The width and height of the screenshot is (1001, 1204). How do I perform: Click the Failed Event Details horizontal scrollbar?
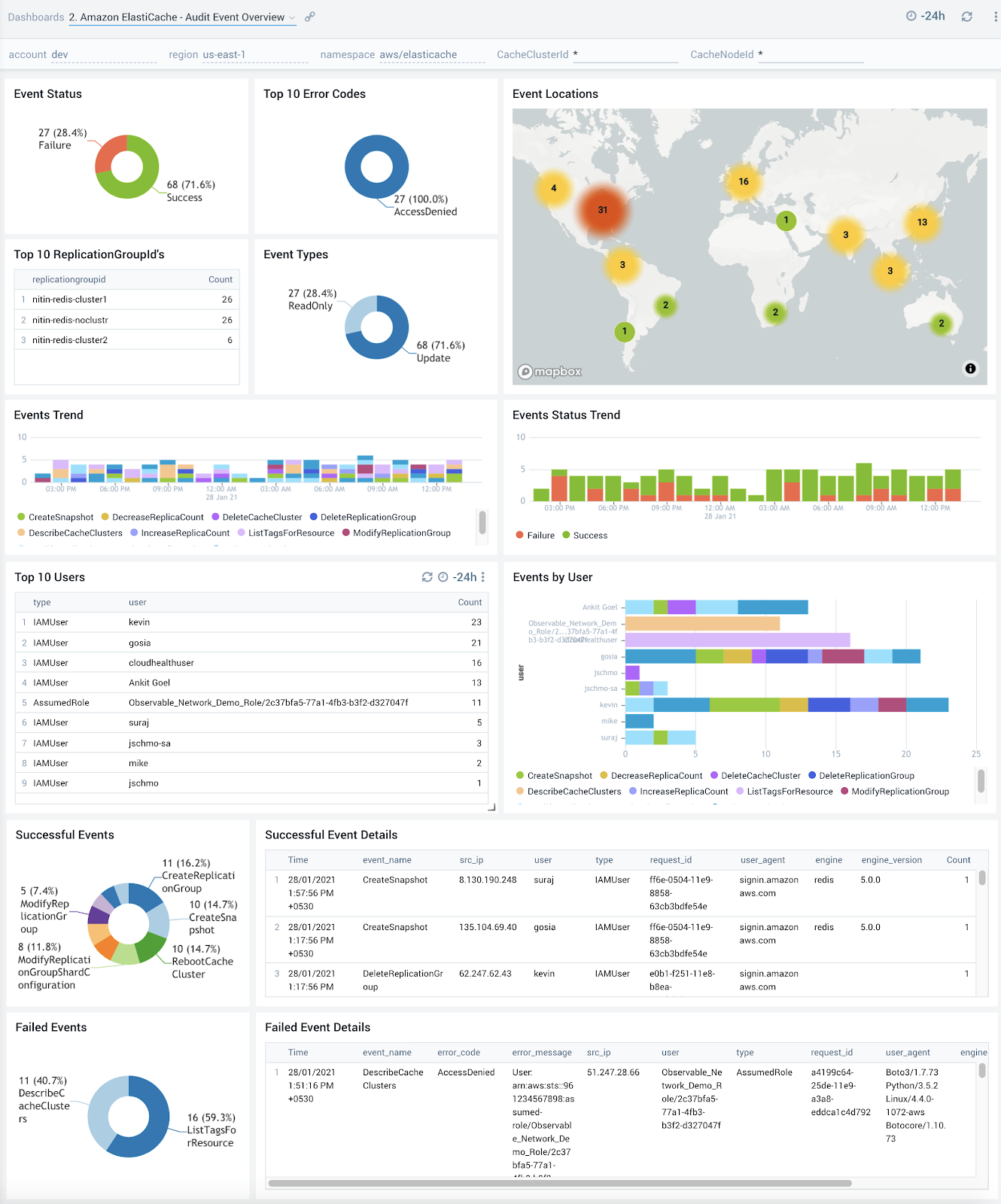(559, 1183)
